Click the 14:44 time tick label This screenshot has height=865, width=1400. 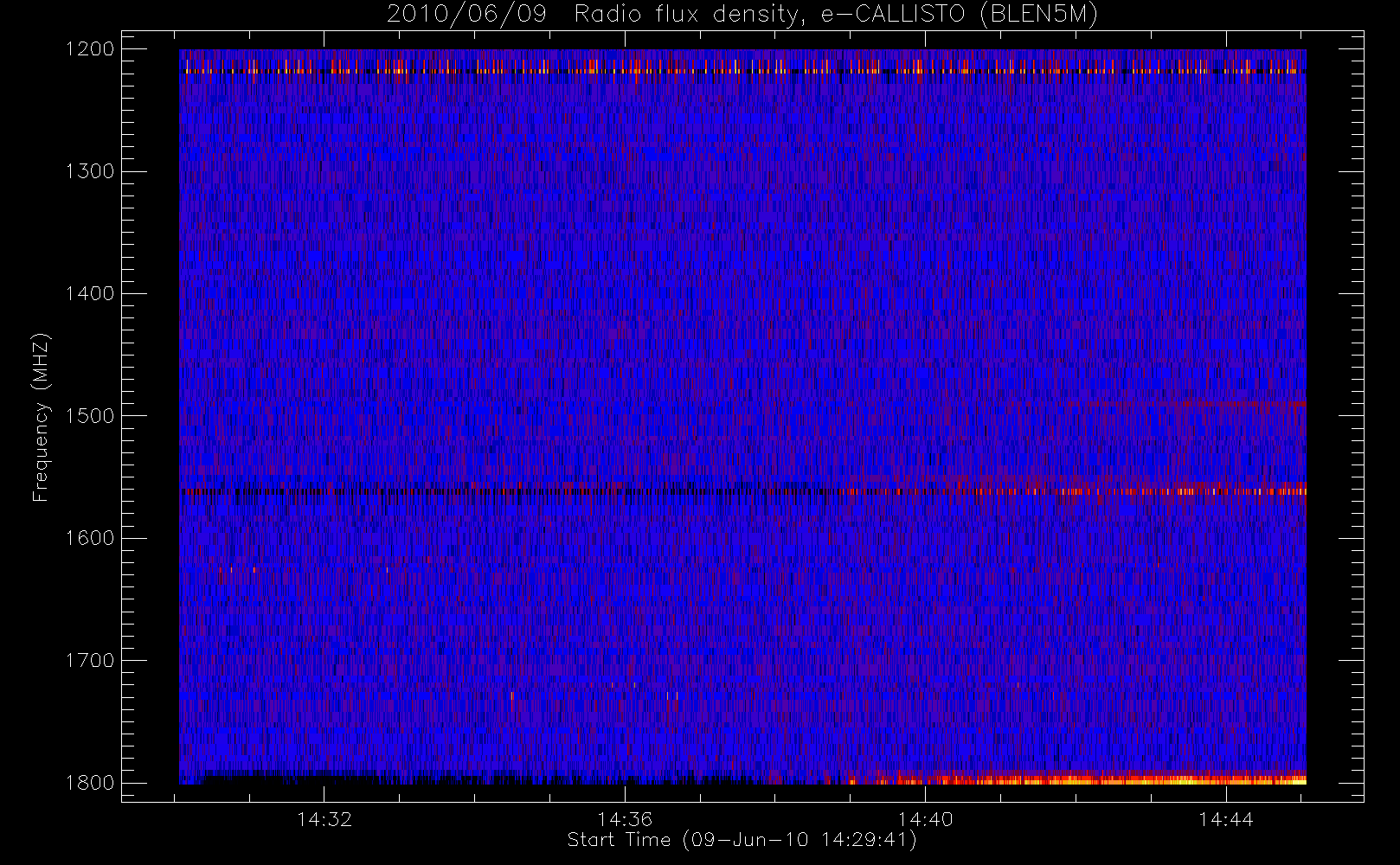[x=1226, y=819]
